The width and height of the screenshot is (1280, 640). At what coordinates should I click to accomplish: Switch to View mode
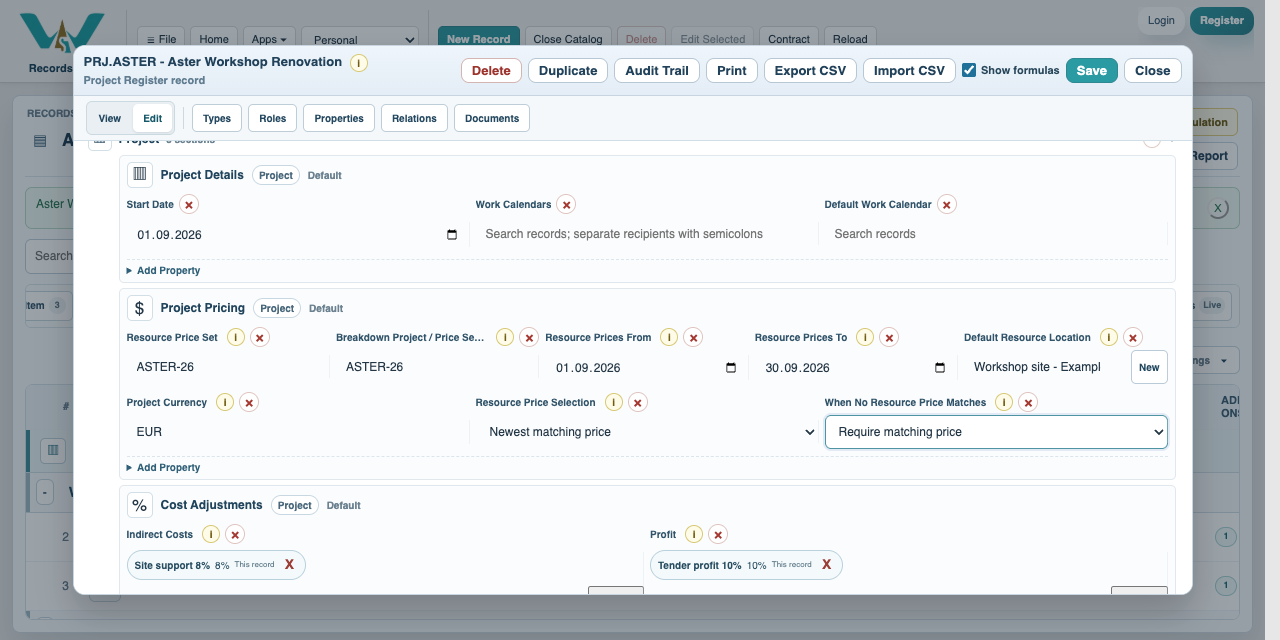[x=110, y=118]
